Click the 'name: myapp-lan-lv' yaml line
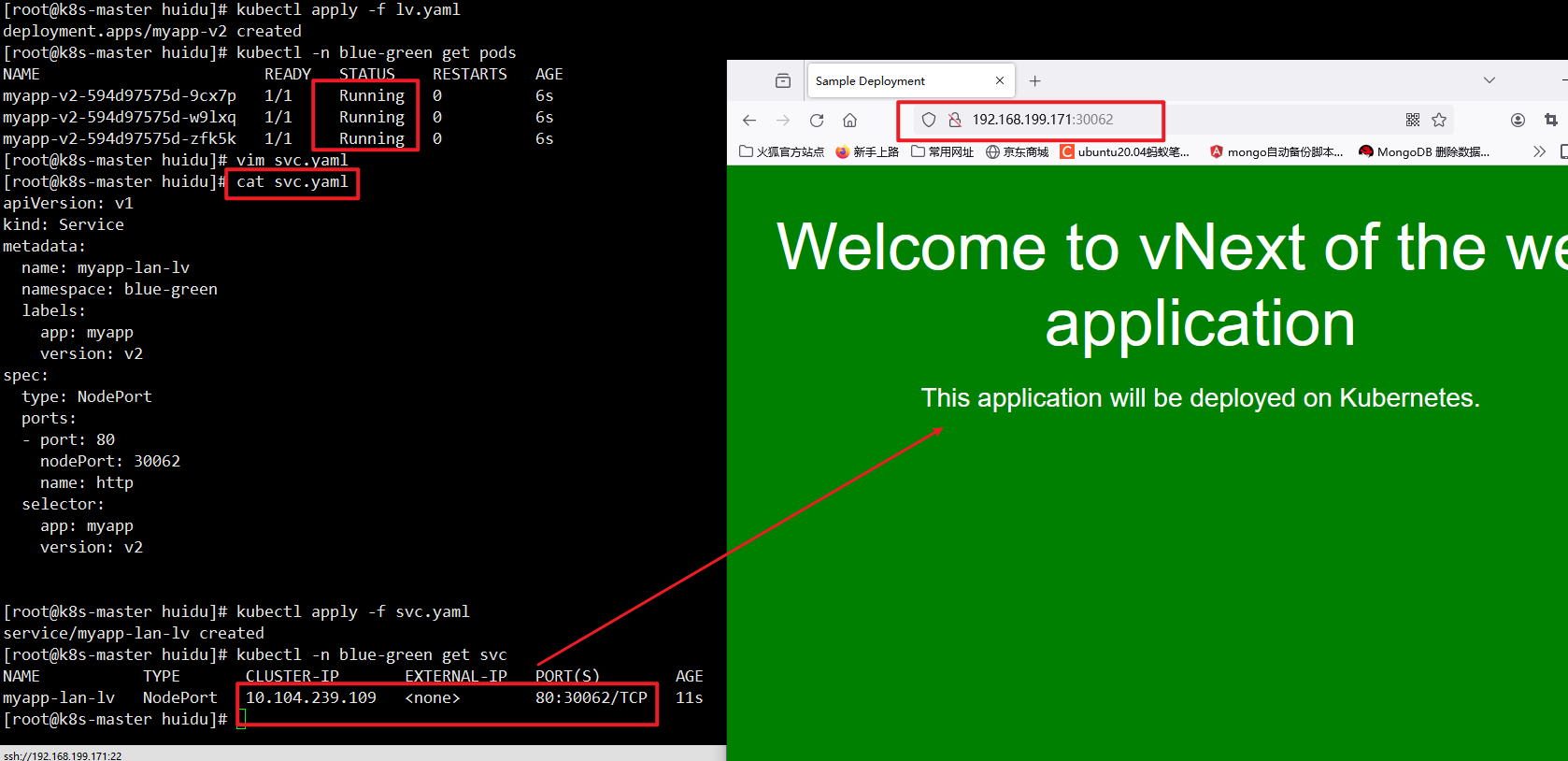The height and width of the screenshot is (761, 1568). [106, 267]
